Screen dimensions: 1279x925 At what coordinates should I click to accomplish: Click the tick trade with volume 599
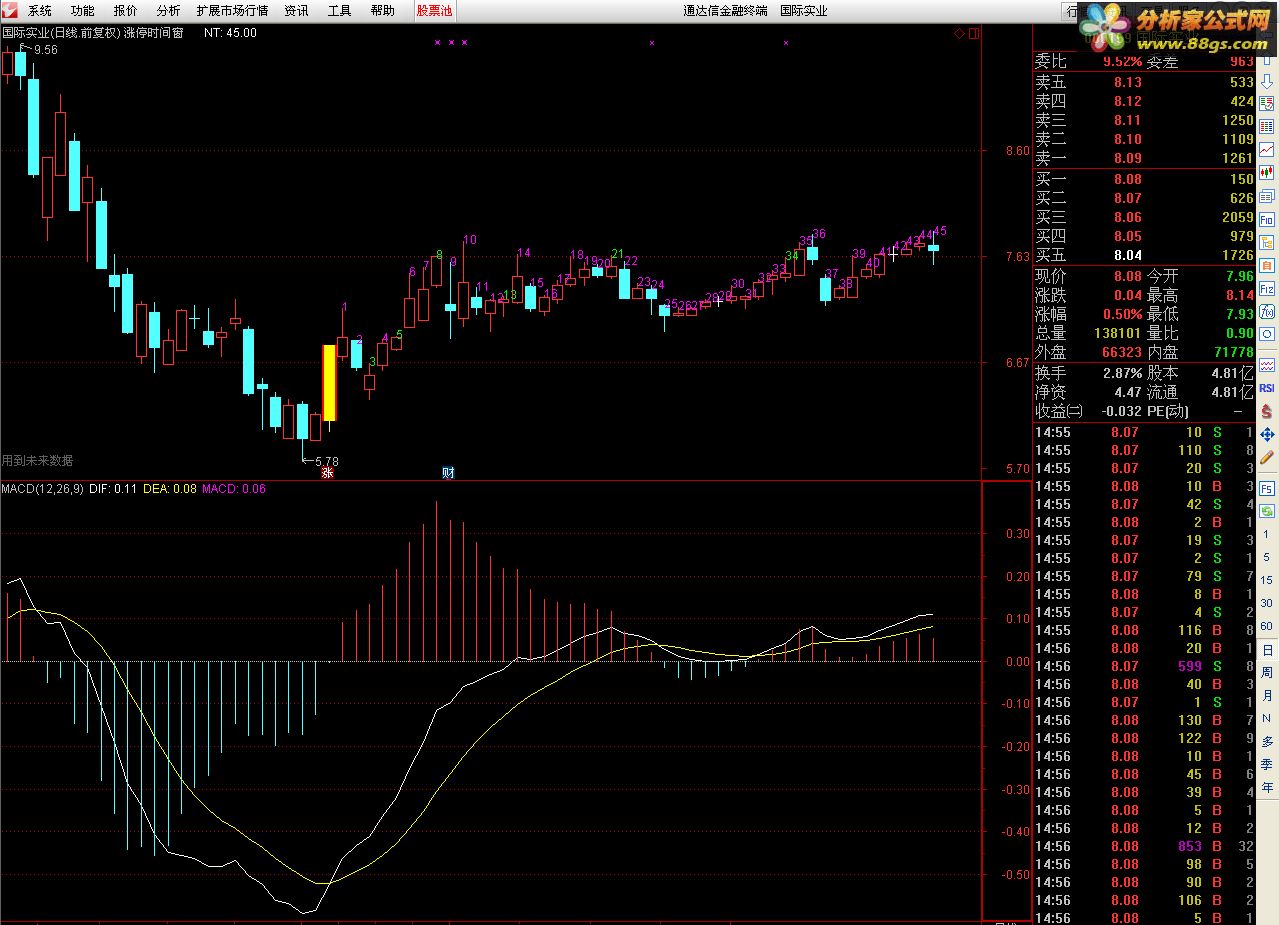pos(1189,666)
